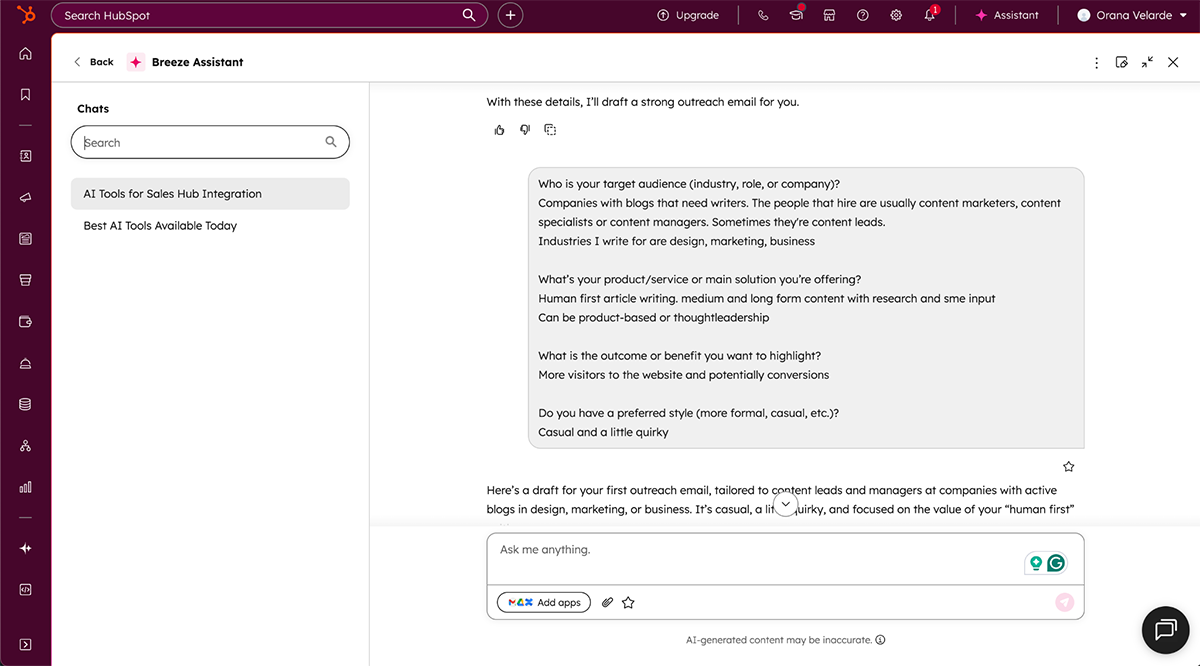Click the Add apps button
This screenshot has height=666, width=1200.
click(x=543, y=602)
